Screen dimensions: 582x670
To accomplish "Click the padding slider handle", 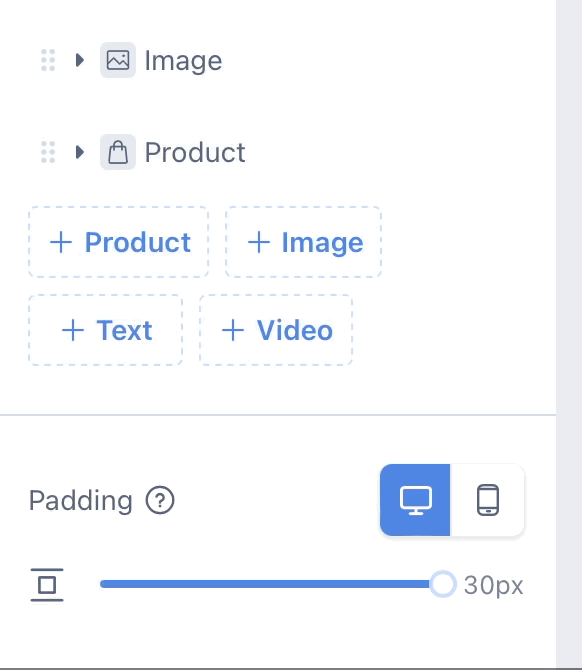I will click(443, 584).
